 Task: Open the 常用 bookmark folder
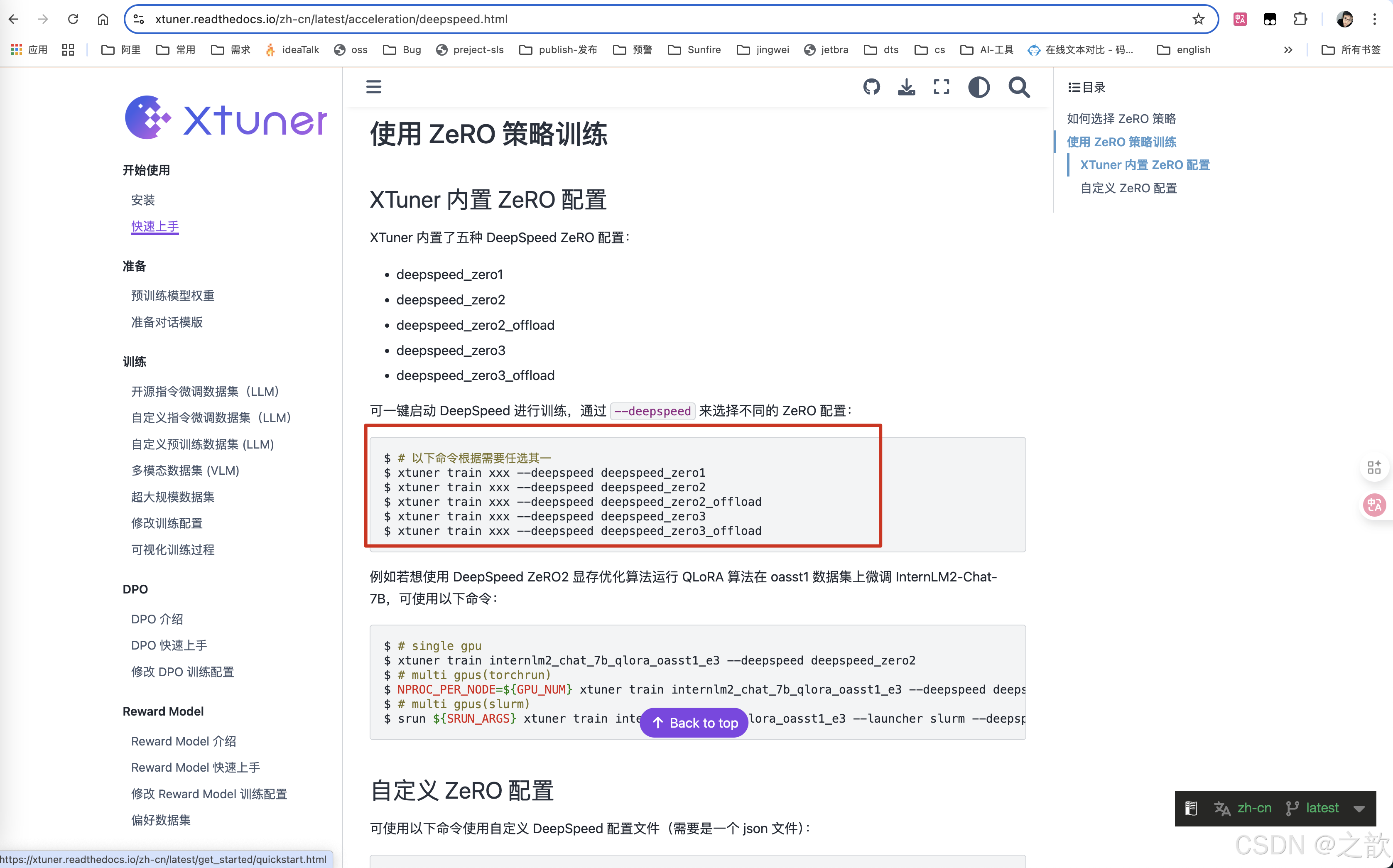click(176, 50)
